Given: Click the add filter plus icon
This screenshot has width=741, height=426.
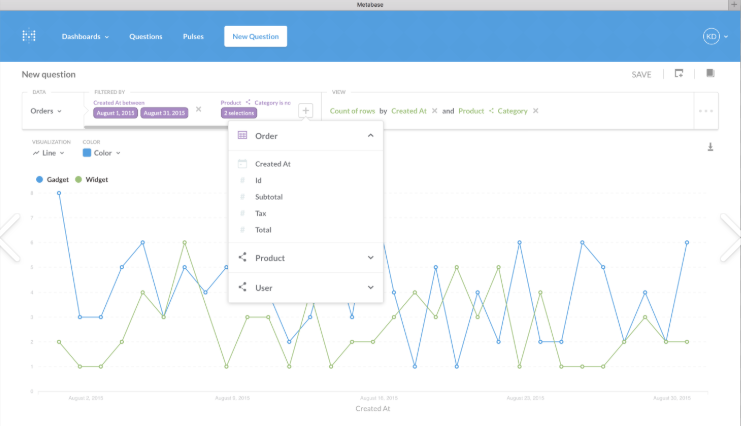Looking at the screenshot, I should click(x=306, y=111).
